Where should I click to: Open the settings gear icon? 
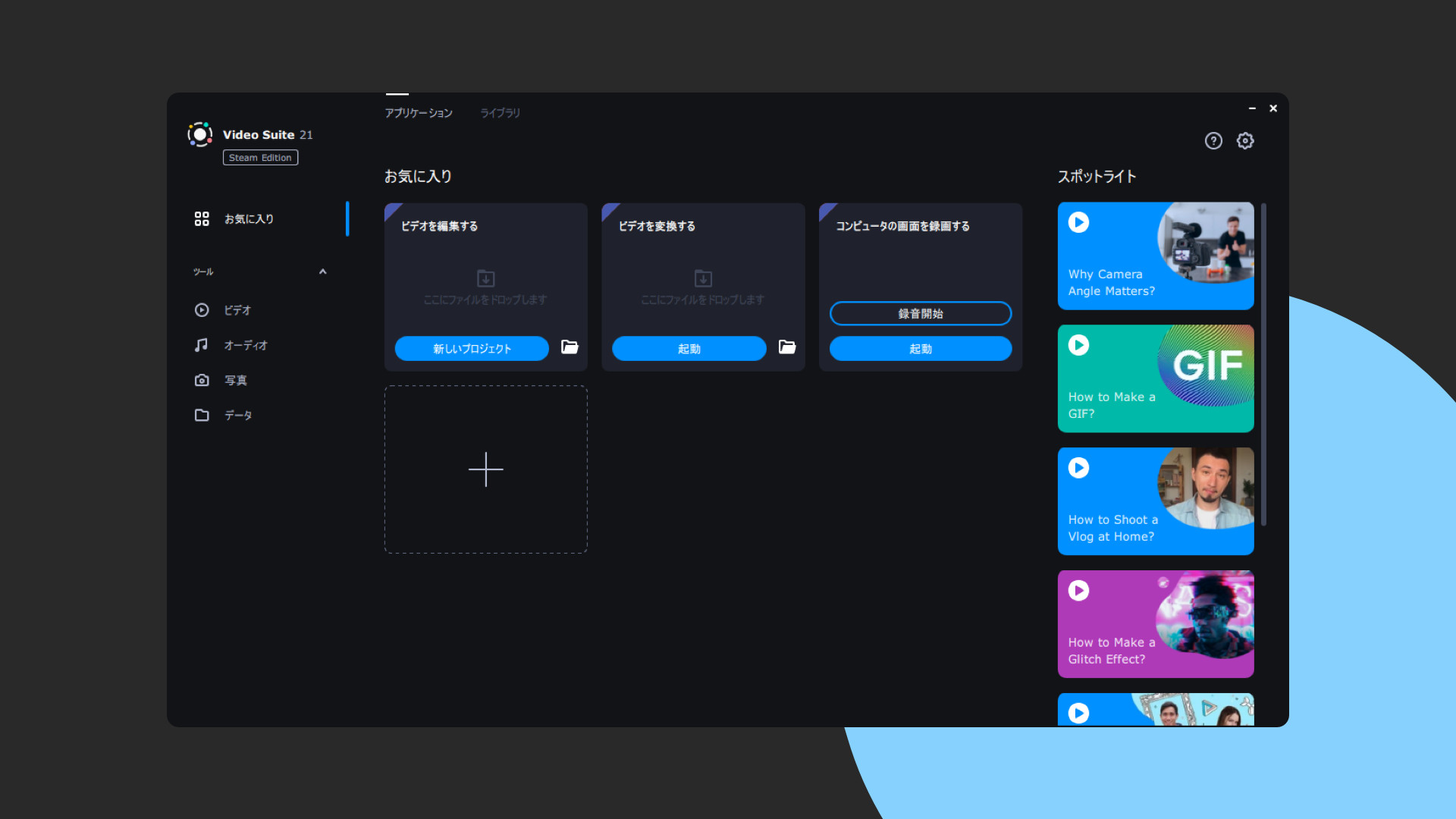pos(1245,141)
